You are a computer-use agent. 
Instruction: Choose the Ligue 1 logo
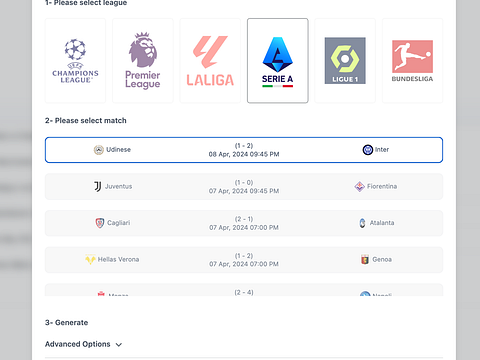pyautogui.click(x=345, y=61)
